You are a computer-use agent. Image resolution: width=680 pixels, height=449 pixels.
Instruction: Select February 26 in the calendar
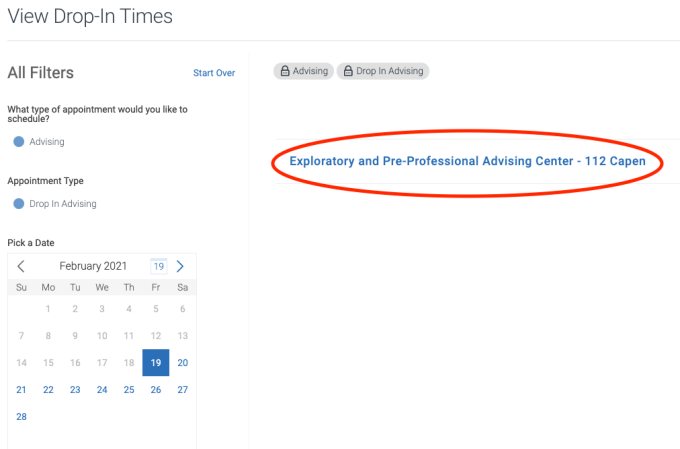(x=155, y=390)
